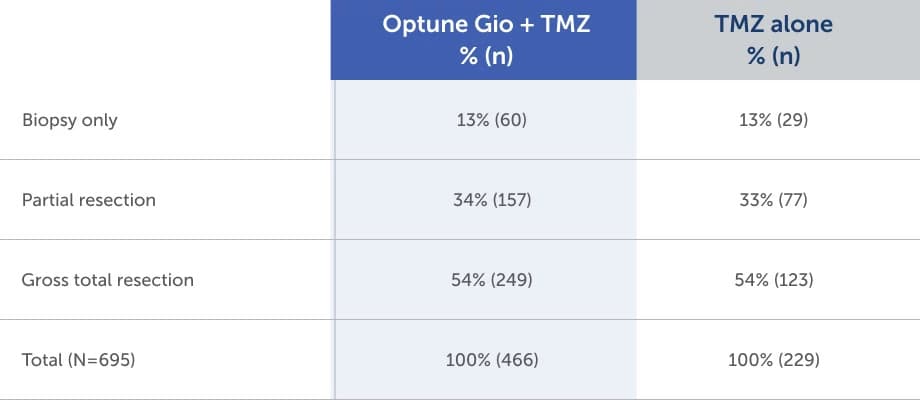Click the Optune Gio + TMZ column header
Screen dimensions: 920x400
[x=485, y=24]
